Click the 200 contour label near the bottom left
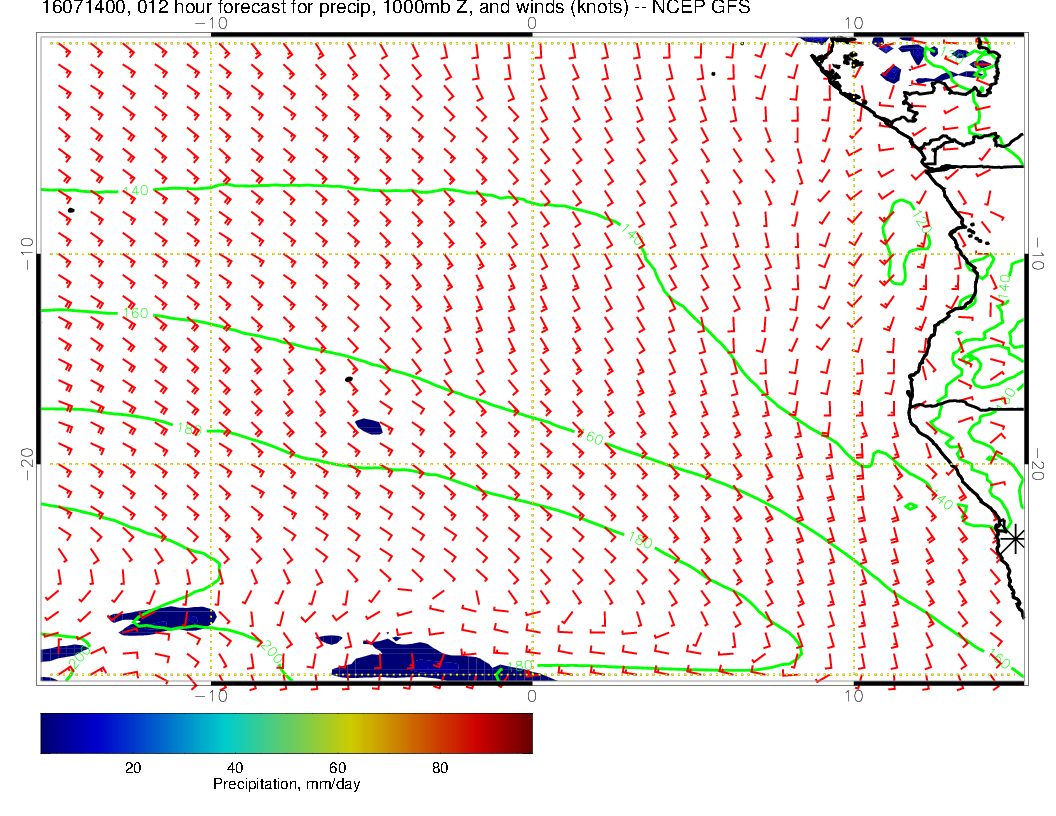Image resolution: width=1056 pixels, height=816 pixels. pos(269,649)
